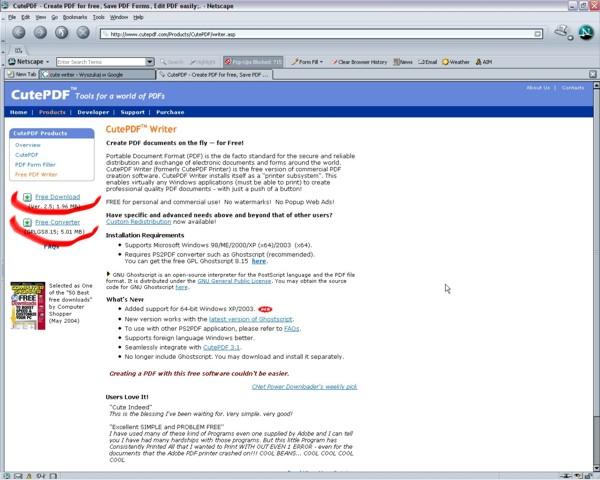Click the Search button in the Netscape toolbar
Viewport: 600px width, 480px height.
(172, 62)
